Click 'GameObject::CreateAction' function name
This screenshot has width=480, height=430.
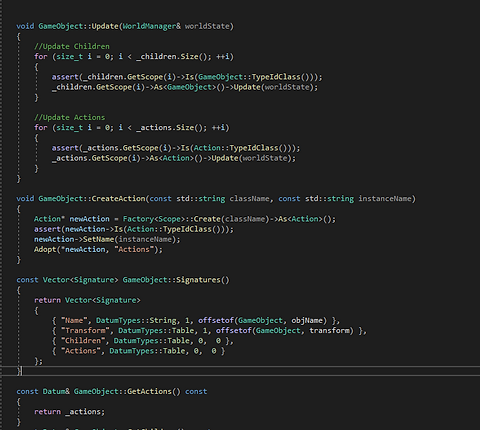click(92, 199)
